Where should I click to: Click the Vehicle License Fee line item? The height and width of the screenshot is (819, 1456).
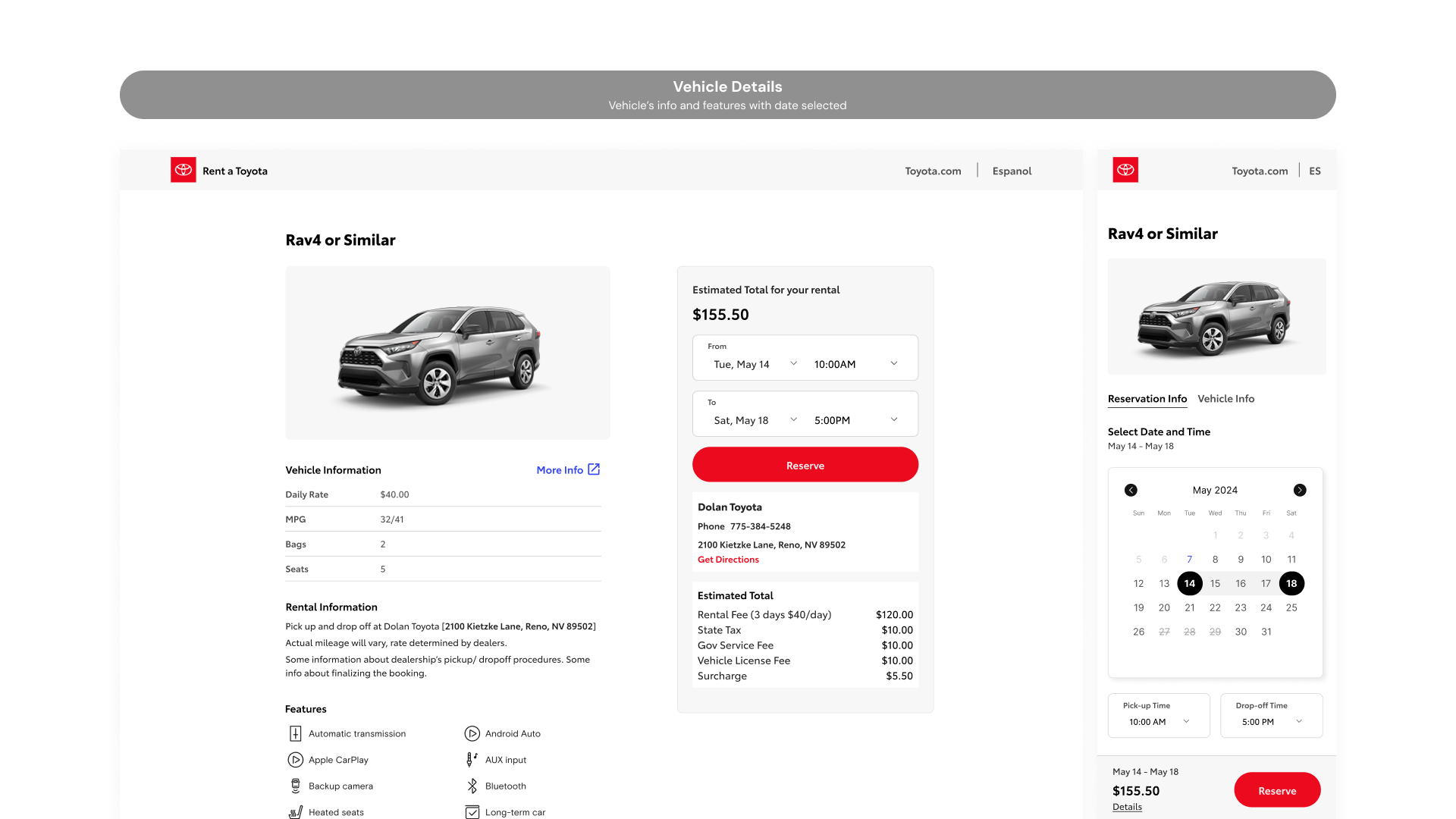point(805,661)
